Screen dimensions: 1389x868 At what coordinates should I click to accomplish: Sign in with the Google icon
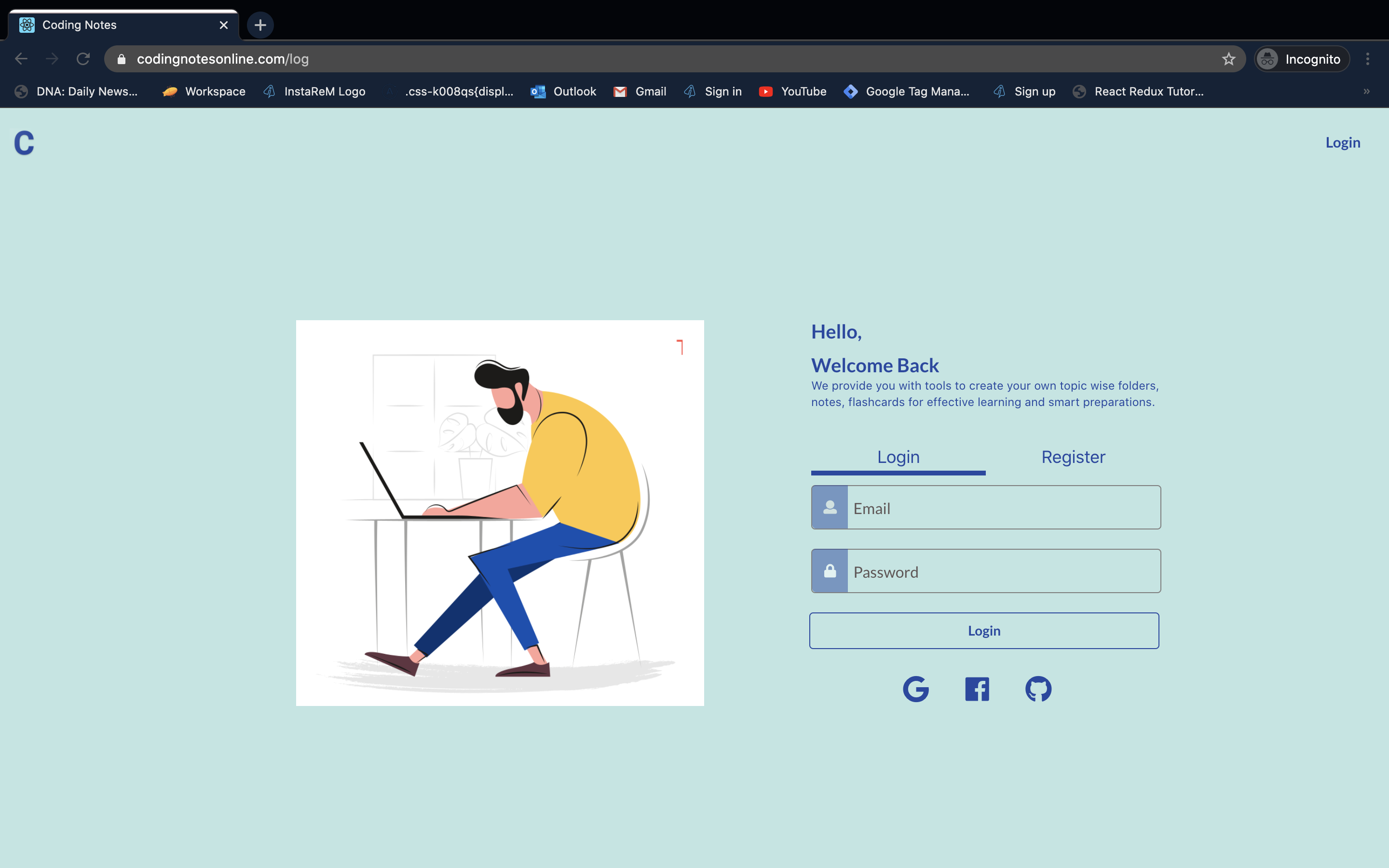click(x=915, y=689)
